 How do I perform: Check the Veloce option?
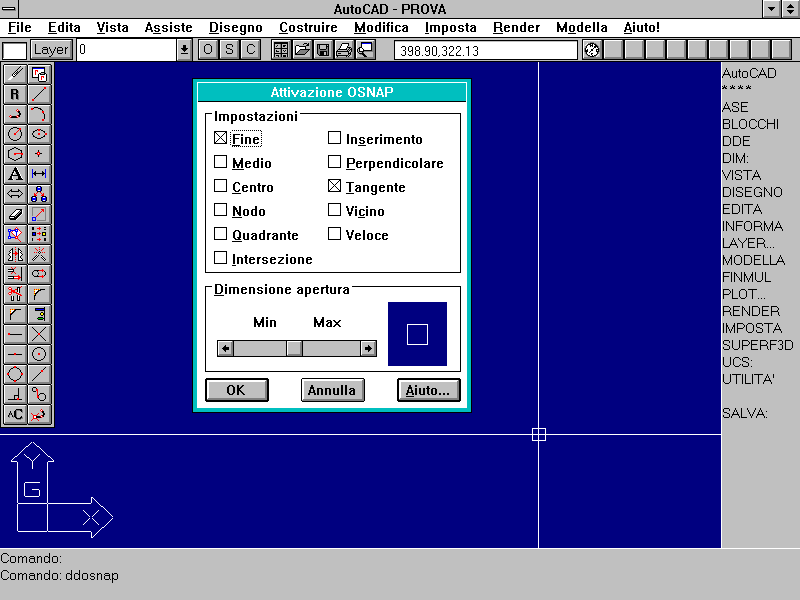[x=334, y=234]
